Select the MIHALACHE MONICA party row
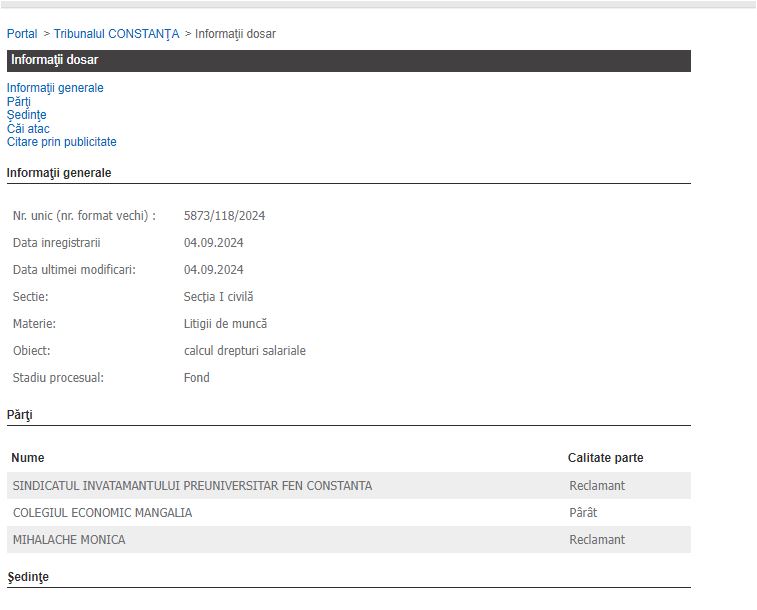This screenshot has height=610, width=757. pos(69,540)
